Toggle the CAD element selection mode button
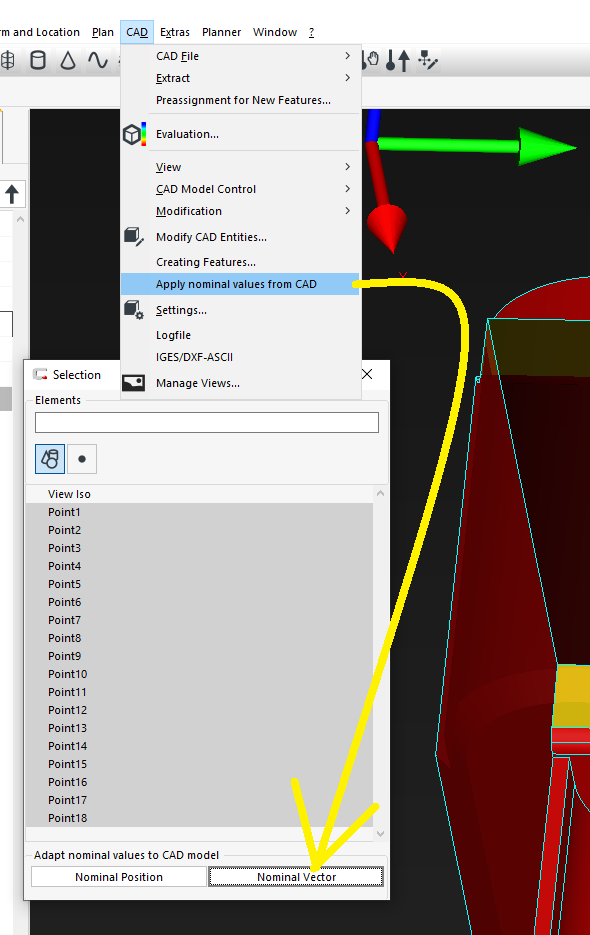This screenshot has width=590, height=935. click(x=50, y=459)
